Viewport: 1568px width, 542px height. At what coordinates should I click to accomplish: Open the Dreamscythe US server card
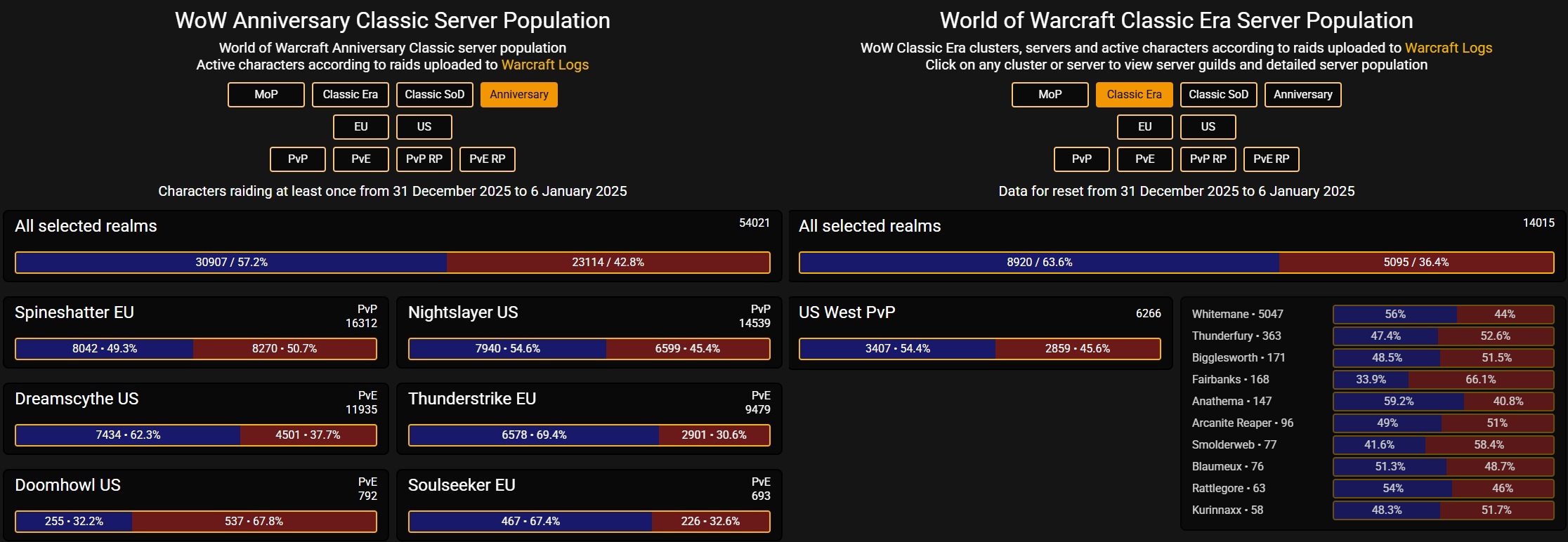(x=196, y=419)
